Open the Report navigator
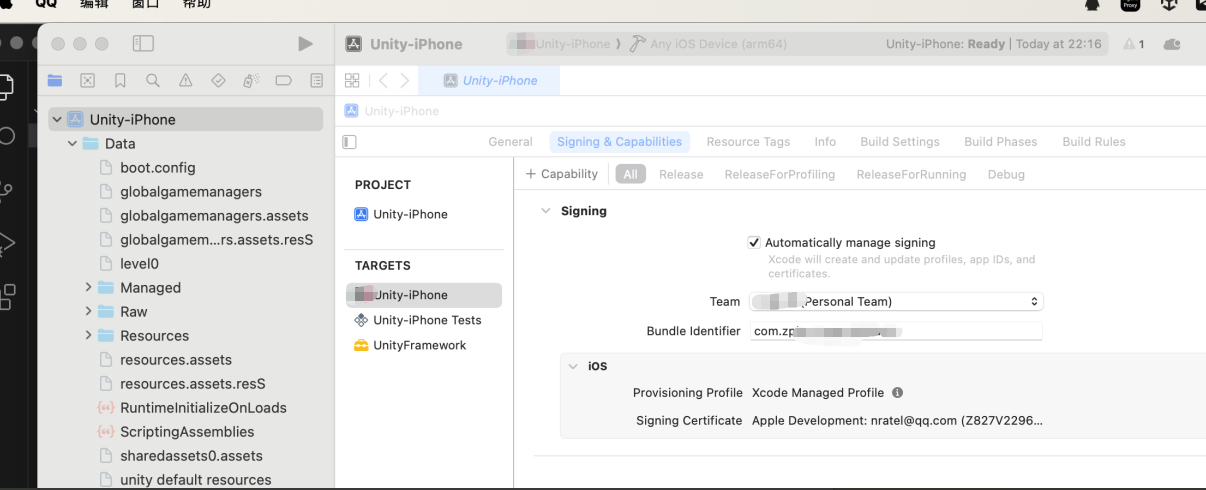The height and width of the screenshot is (490, 1206). 316,80
